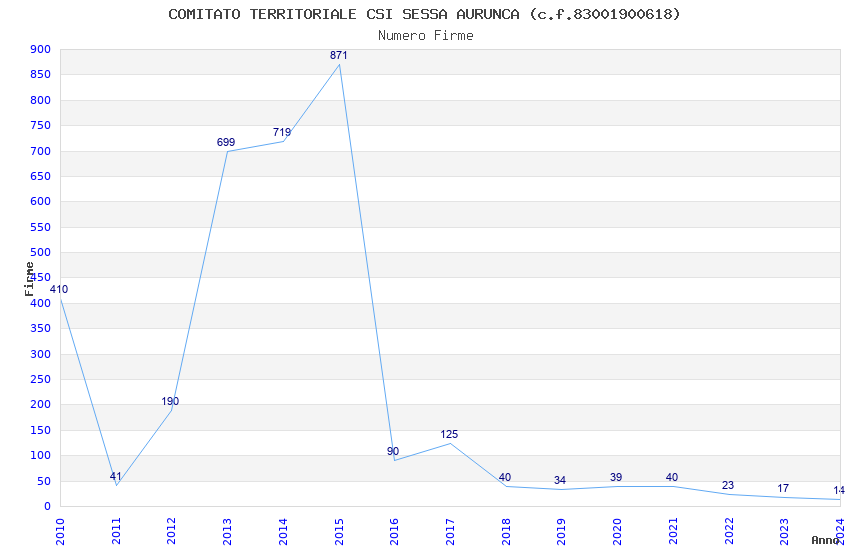The image size is (850, 550).
Task: Click the data label 190
Action: [170, 402]
